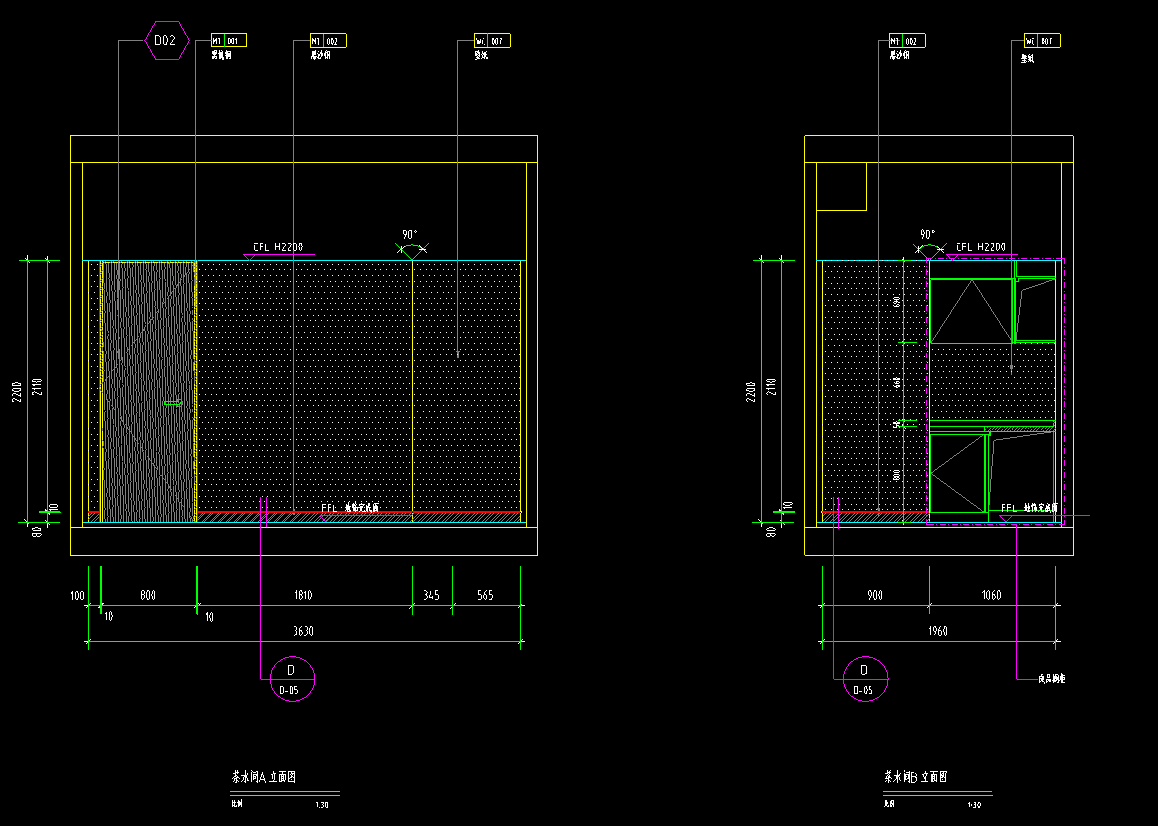Select the right D-05 section callout circle

pyautogui.click(x=865, y=680)
